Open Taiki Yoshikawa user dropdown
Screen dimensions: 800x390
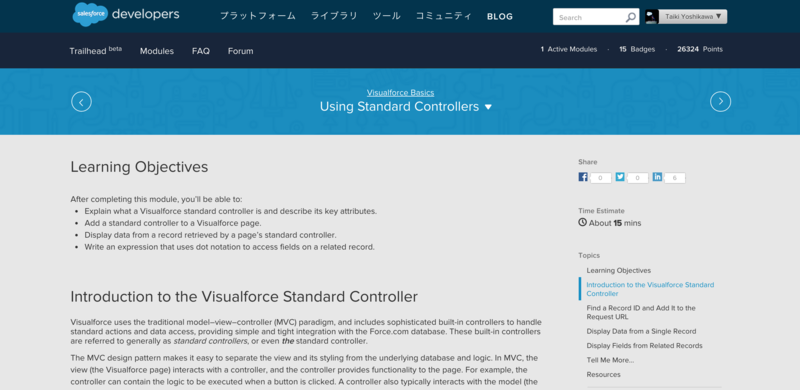coord(693,17)
